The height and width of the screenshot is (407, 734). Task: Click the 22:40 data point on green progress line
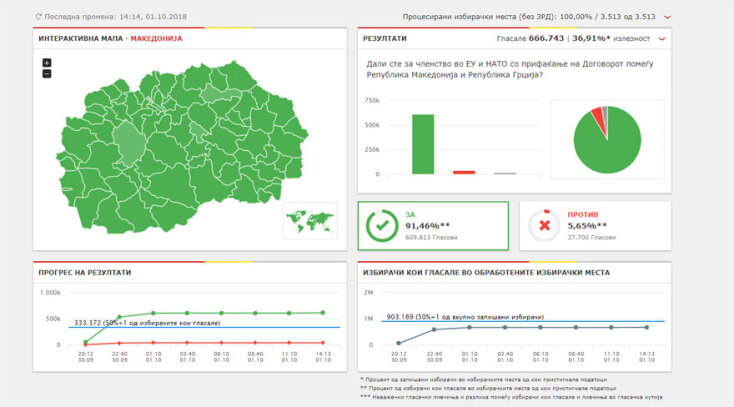119,317
